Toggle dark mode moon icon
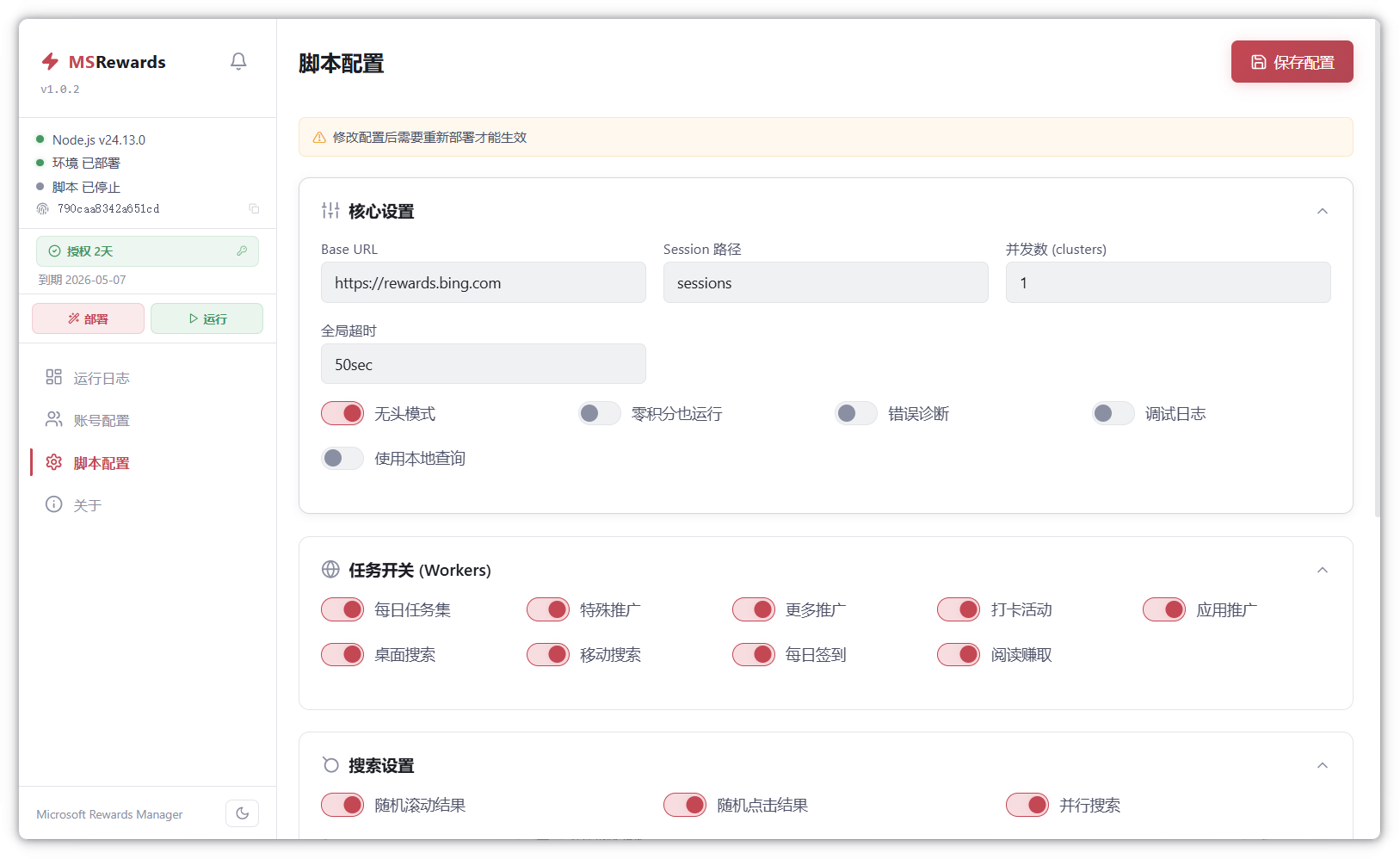 click(242, 813)
